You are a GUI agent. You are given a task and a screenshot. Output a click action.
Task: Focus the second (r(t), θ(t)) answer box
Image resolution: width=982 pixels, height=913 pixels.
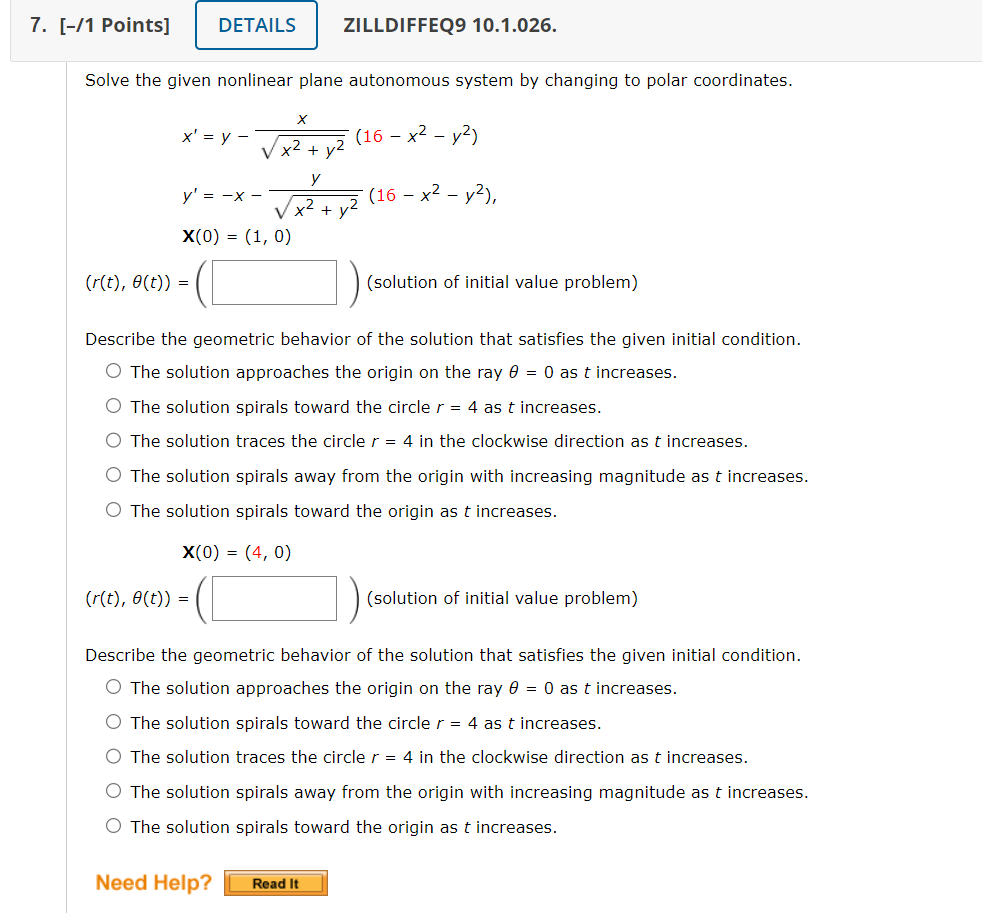pyautogui.click(x=274, y=599)
